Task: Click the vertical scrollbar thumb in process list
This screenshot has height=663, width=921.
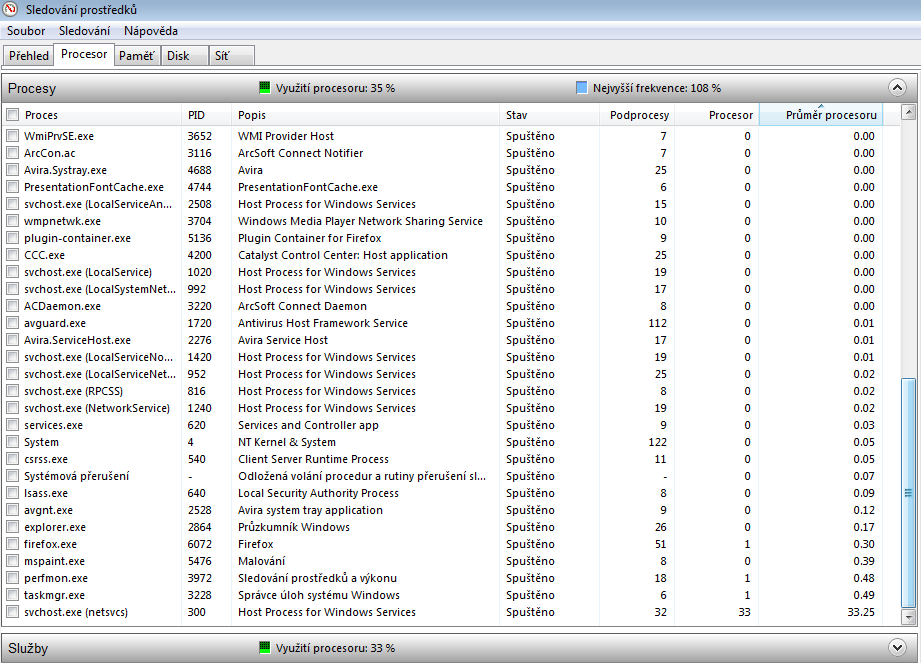Action: [908, 492]
